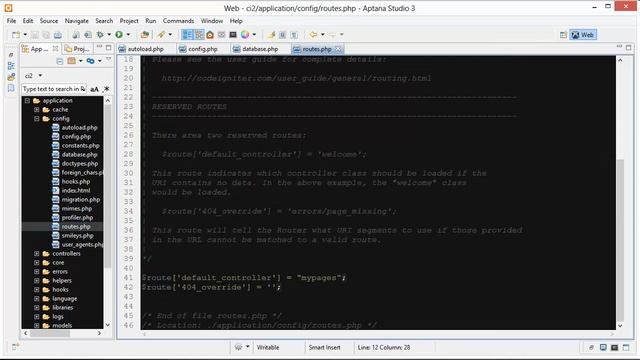
Task: Click the Smart Insert status entry
Action: [x=324, y=347]
